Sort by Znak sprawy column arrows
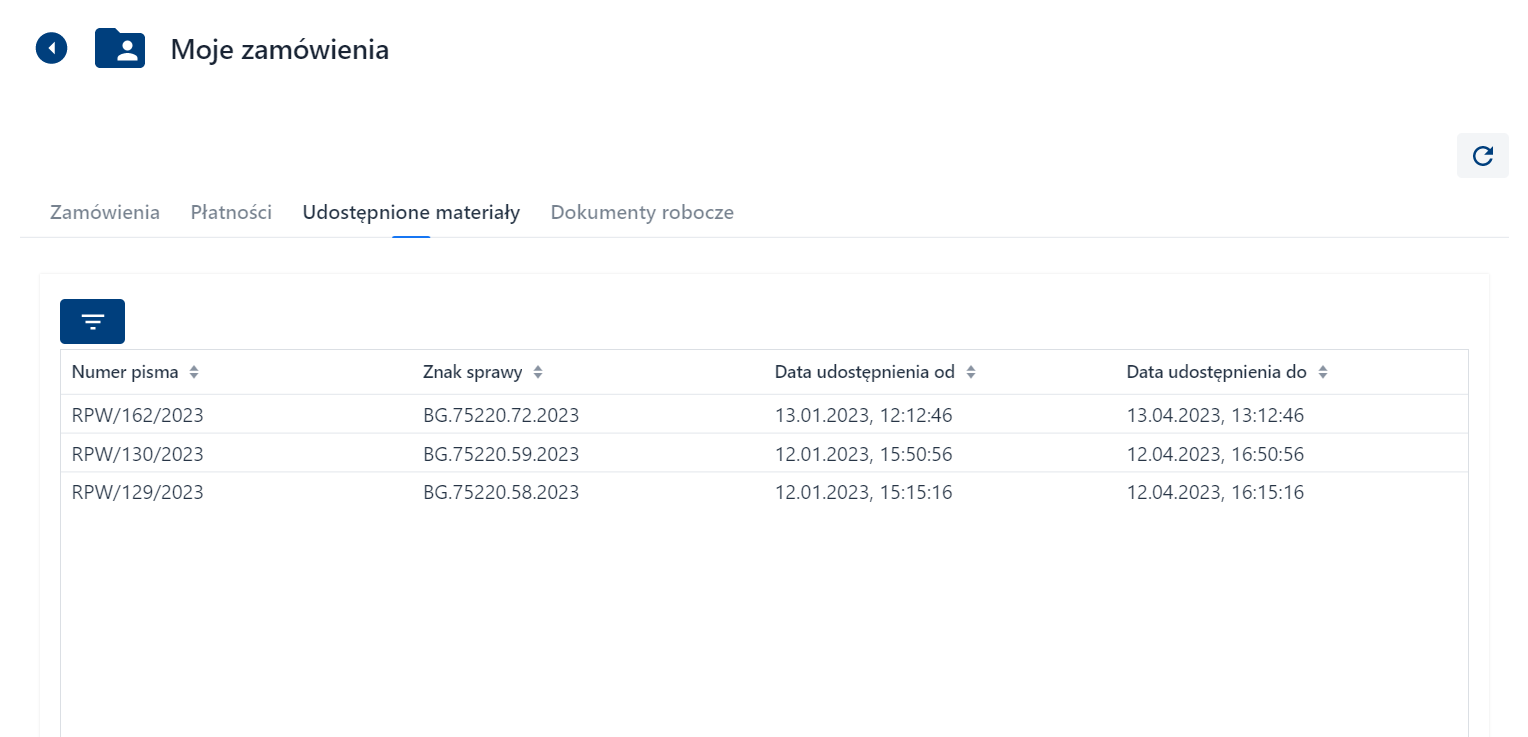1528x737 pixels. 538,372
